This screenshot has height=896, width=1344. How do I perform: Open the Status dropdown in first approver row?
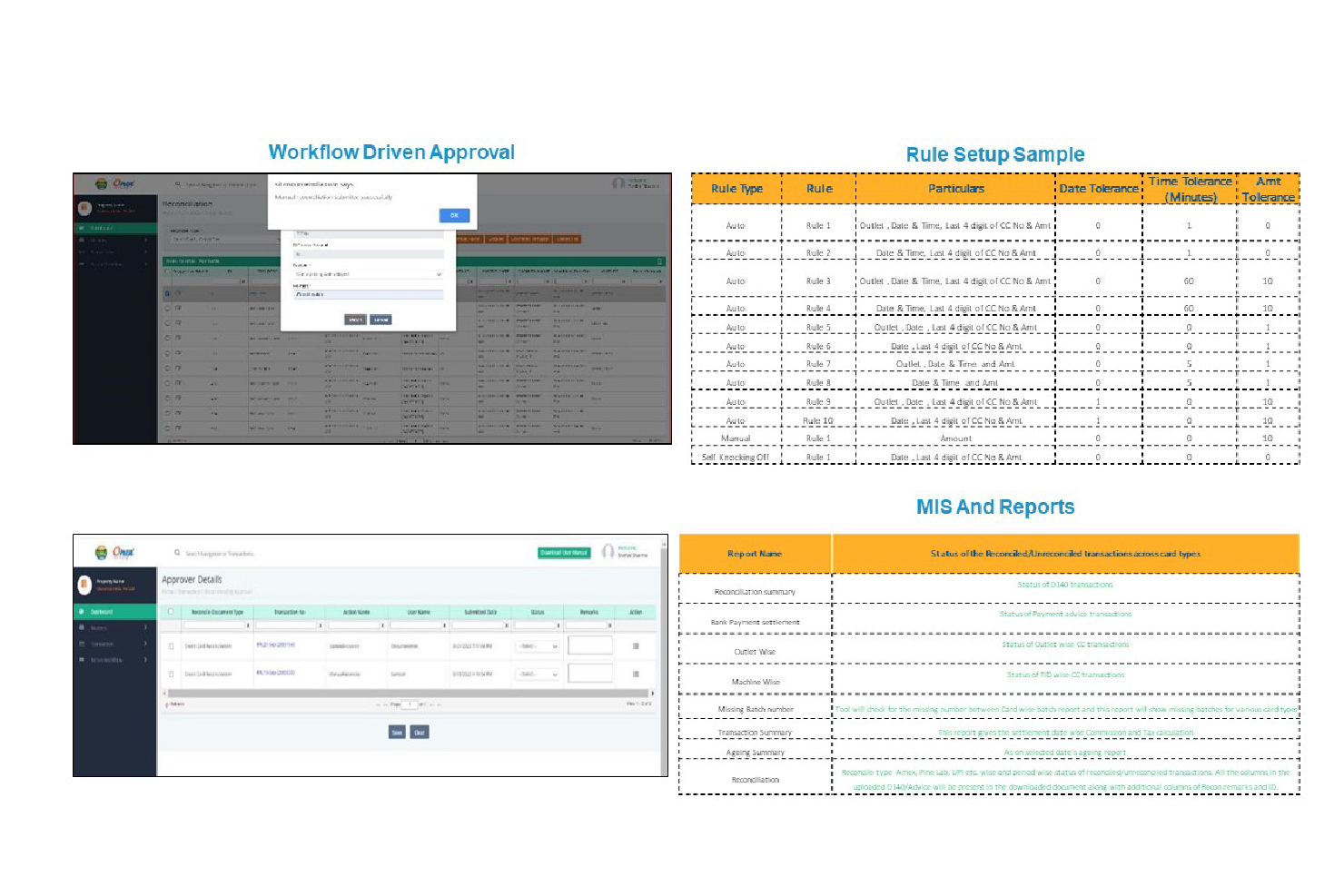tap(538, 646)
